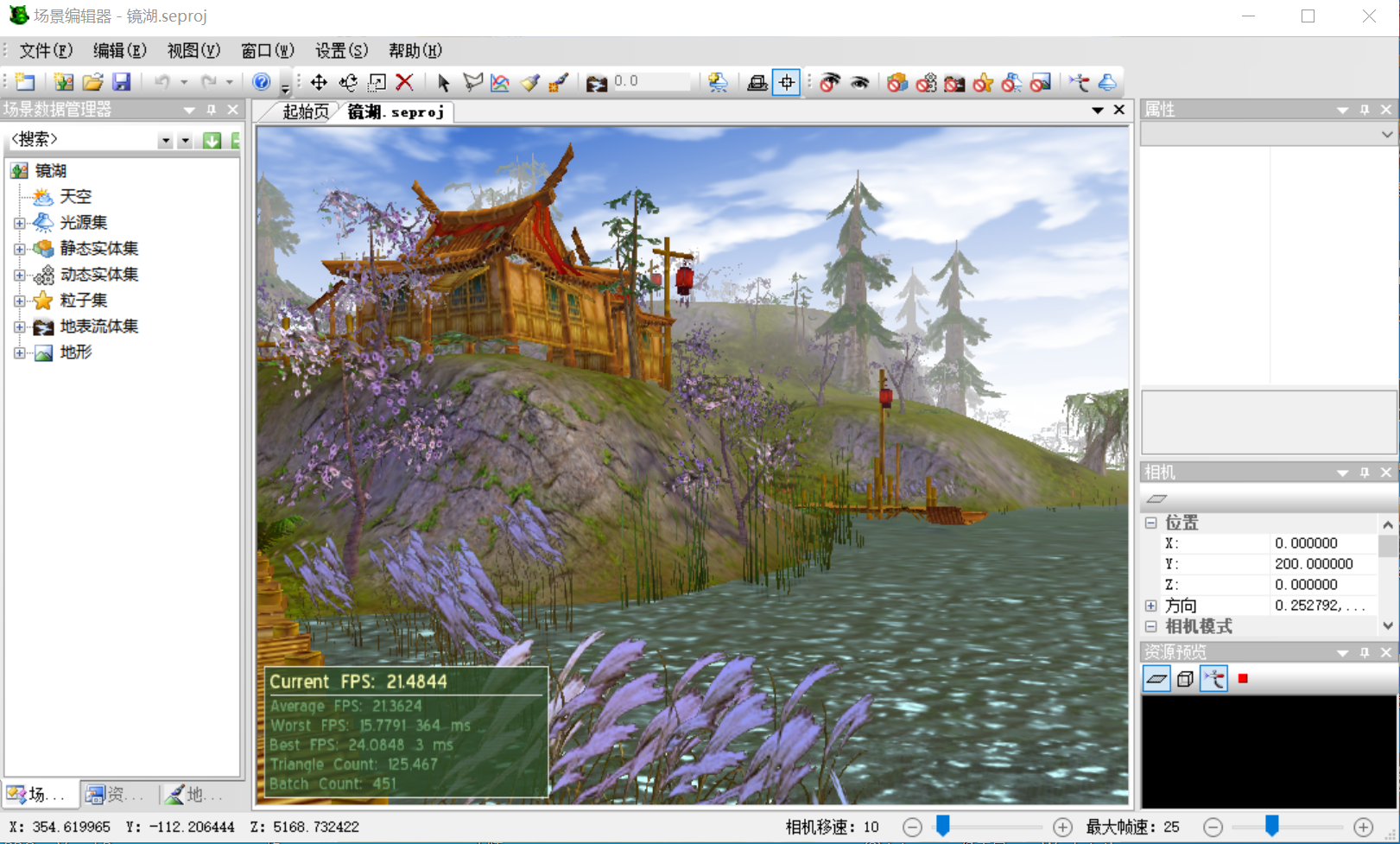The image size is (1400, 844).
Task: Click the blue bell-shaped toolbar icon
Action: pyautogui.click(x=1108, y=82)
